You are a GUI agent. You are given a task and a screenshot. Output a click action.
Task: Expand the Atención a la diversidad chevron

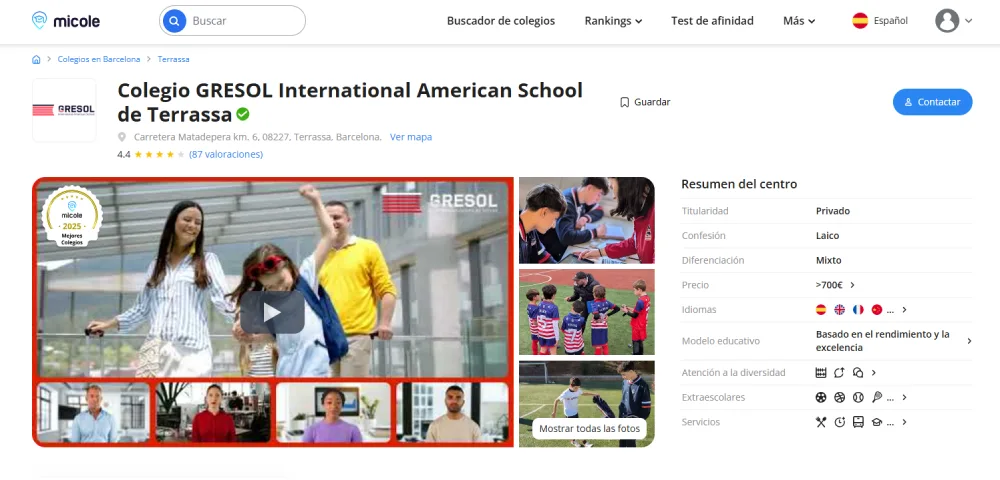874,373
